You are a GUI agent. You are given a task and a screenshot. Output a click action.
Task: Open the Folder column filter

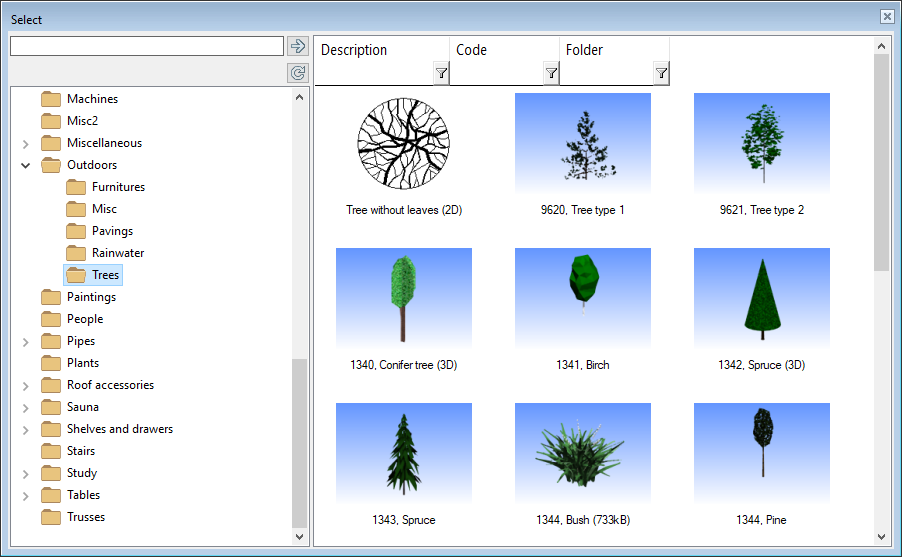point(661,73)
